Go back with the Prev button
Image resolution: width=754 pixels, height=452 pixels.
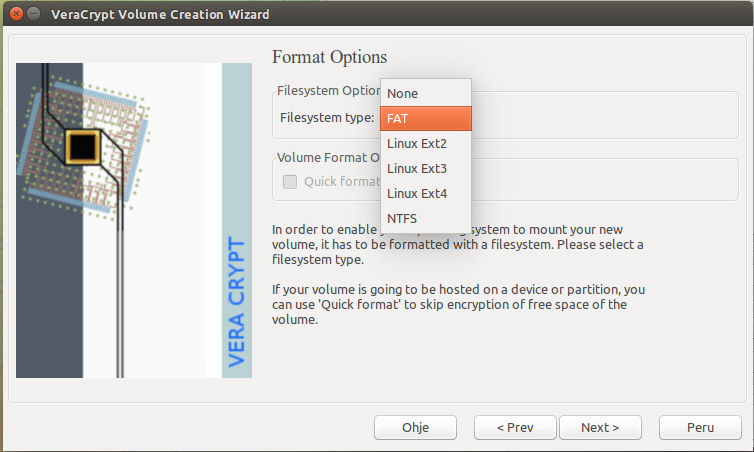514,427
